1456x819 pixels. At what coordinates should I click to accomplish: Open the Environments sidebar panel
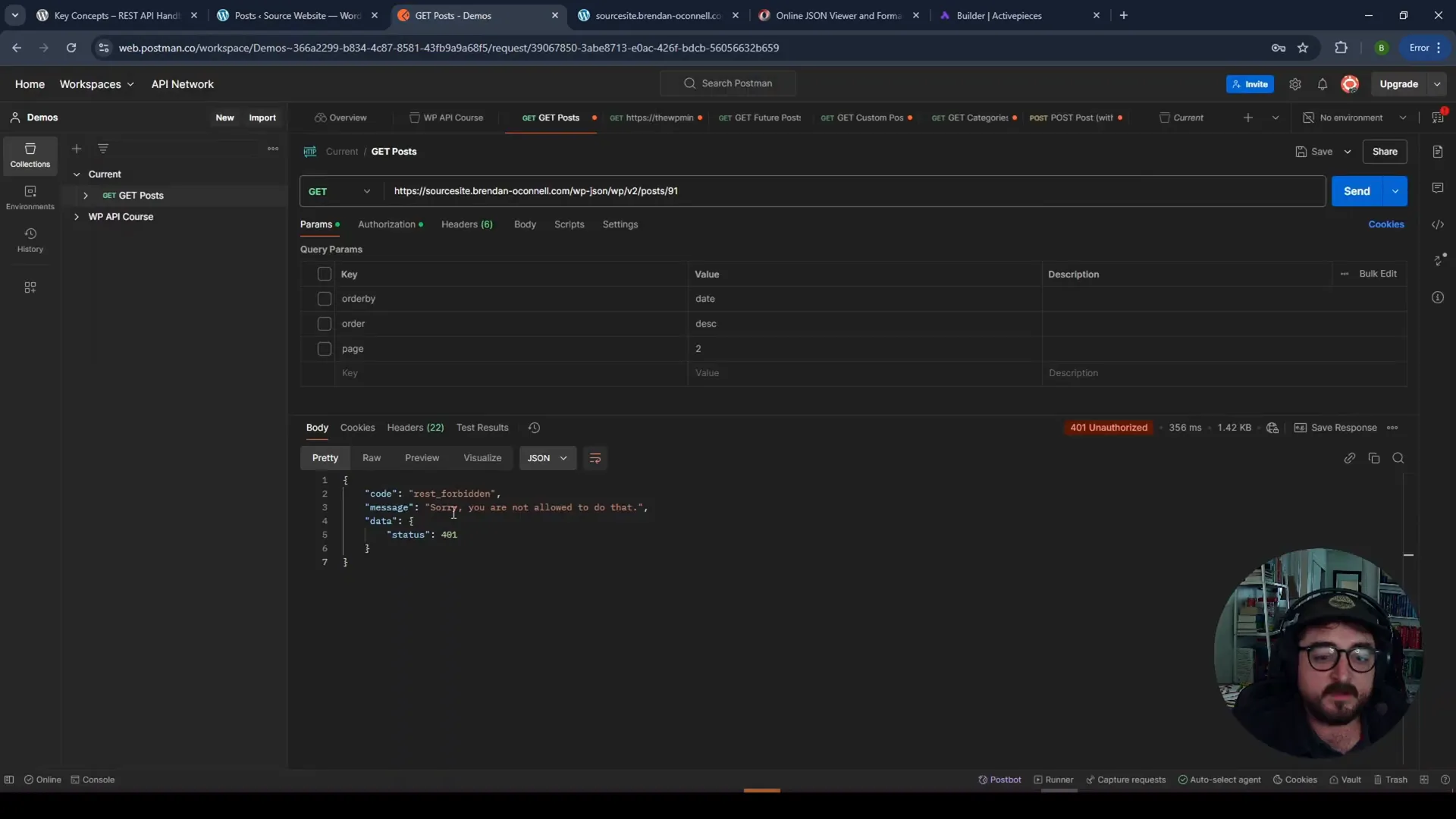click(x=30, y=198)
